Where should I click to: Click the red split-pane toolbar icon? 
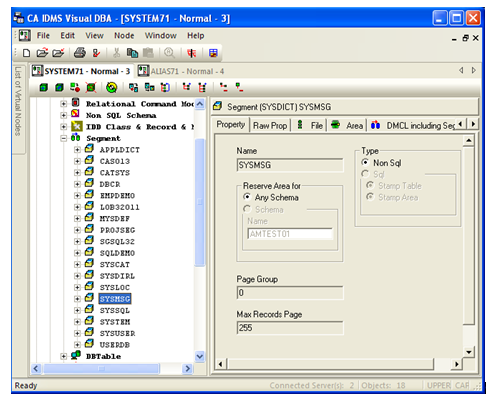192,53
